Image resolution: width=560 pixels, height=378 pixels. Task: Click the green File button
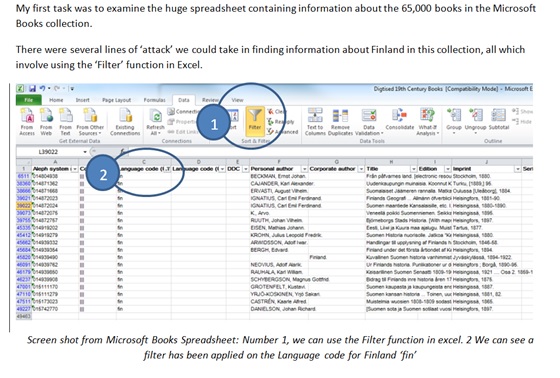click(29, 100)
